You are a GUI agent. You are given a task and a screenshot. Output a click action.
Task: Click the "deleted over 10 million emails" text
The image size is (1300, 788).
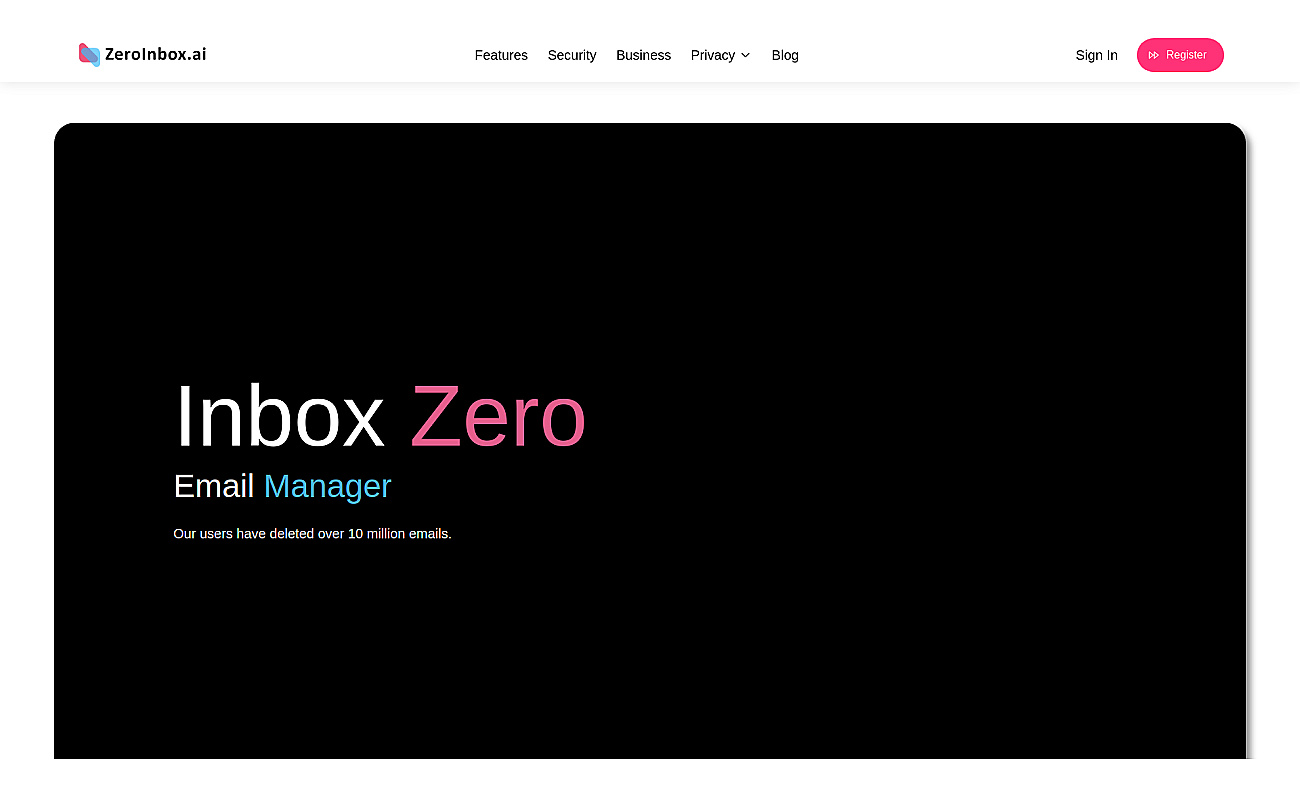click(x=360, y=534)
